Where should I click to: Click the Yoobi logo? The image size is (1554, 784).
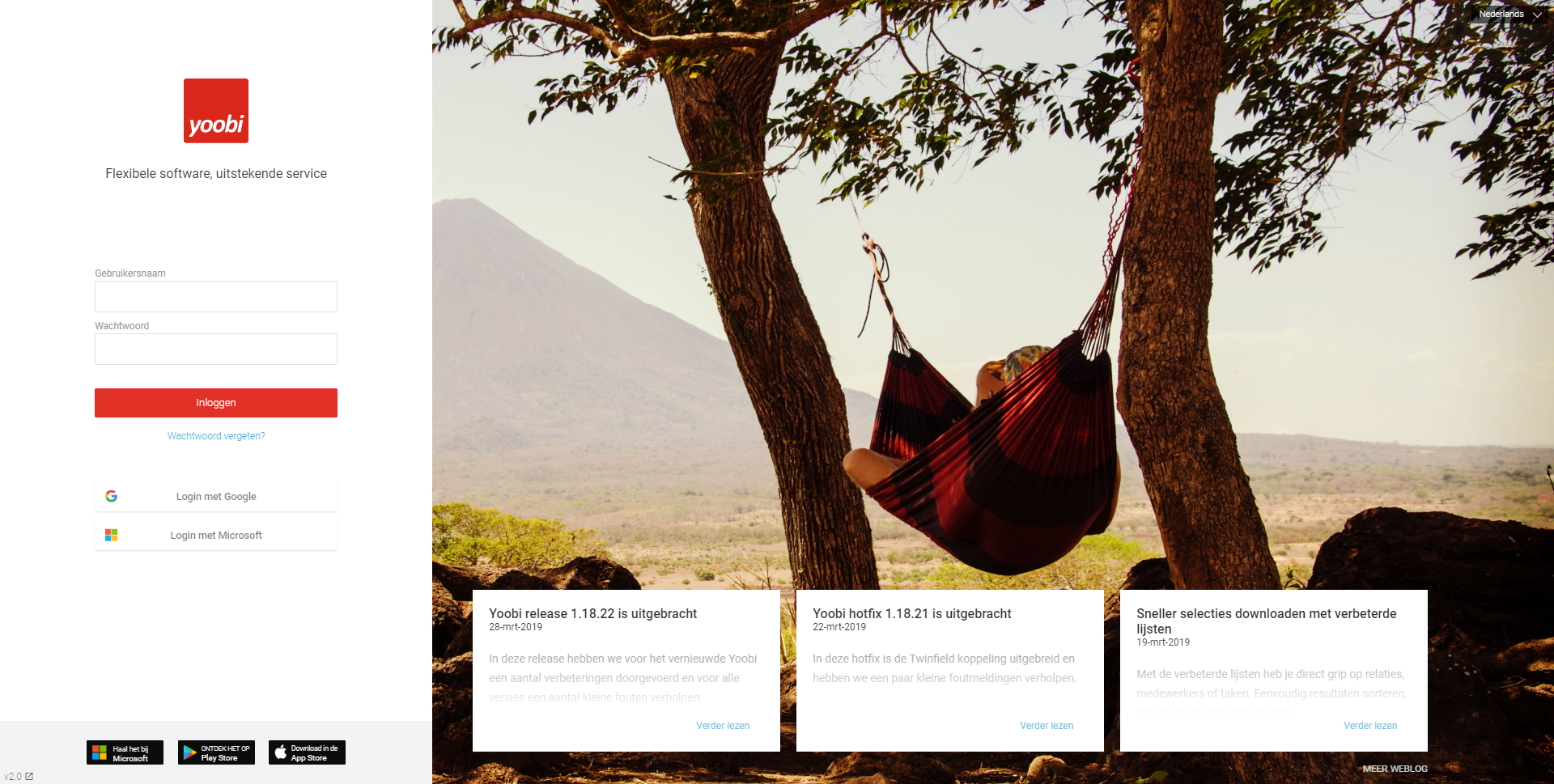point(216,111)
